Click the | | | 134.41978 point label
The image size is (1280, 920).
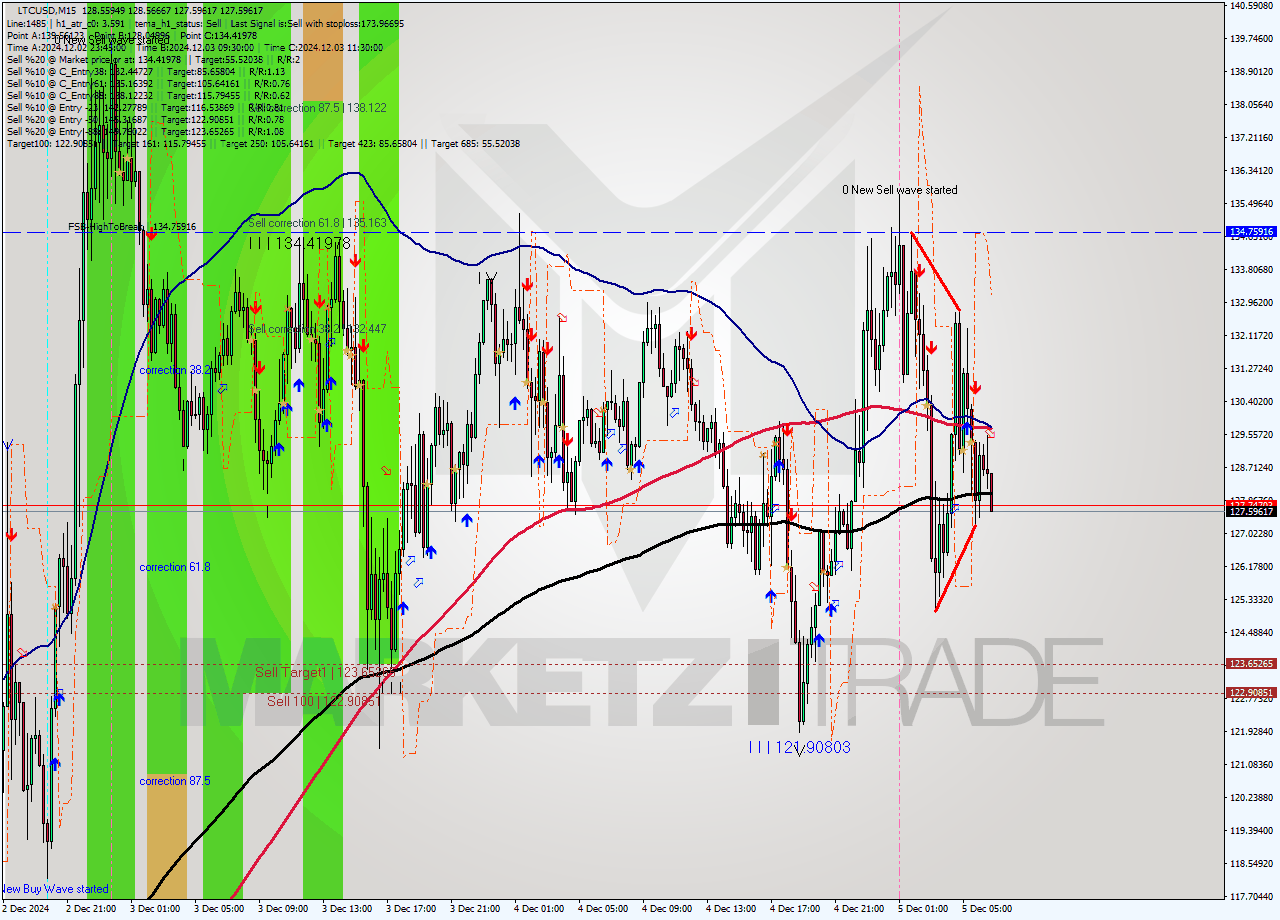299,243
